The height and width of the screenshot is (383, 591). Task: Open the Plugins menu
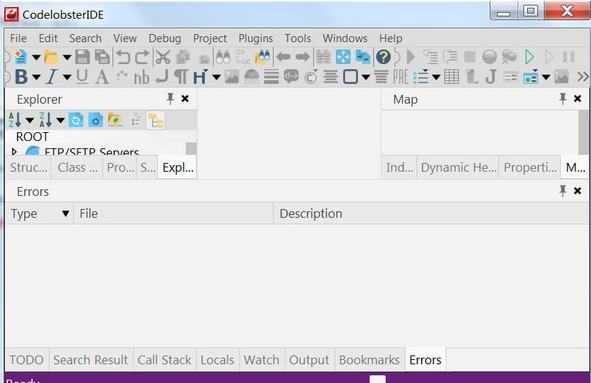pos(255,38)
